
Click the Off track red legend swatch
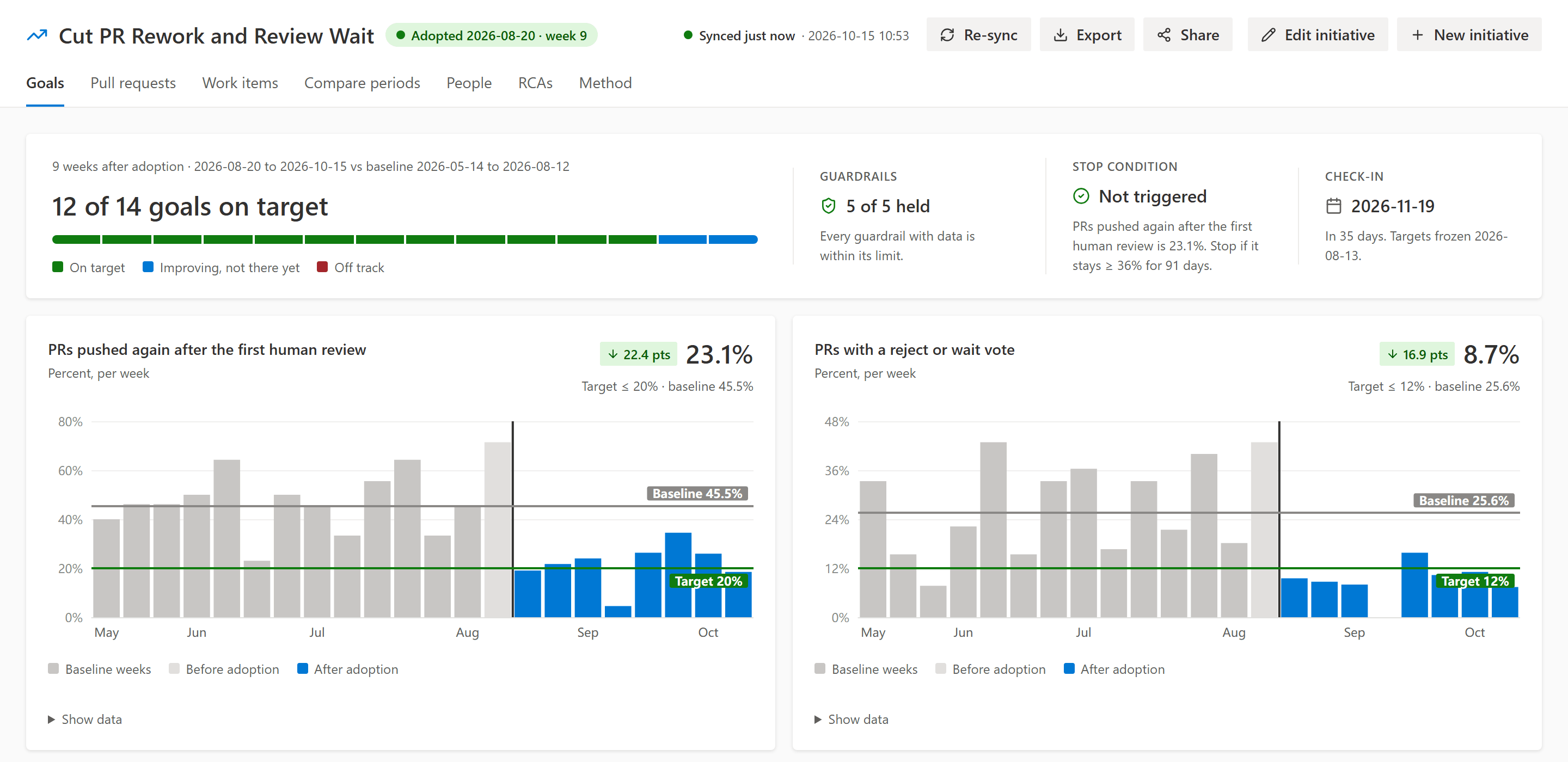[x=323, y=267]
